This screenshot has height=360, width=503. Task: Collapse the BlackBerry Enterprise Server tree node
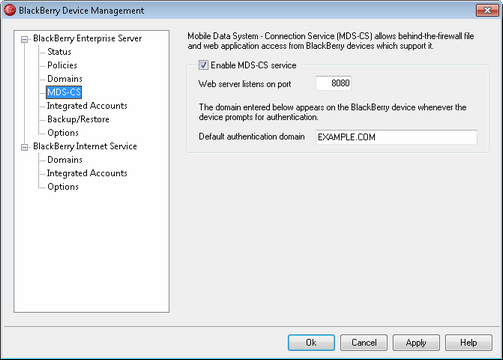tap(24, 39)
